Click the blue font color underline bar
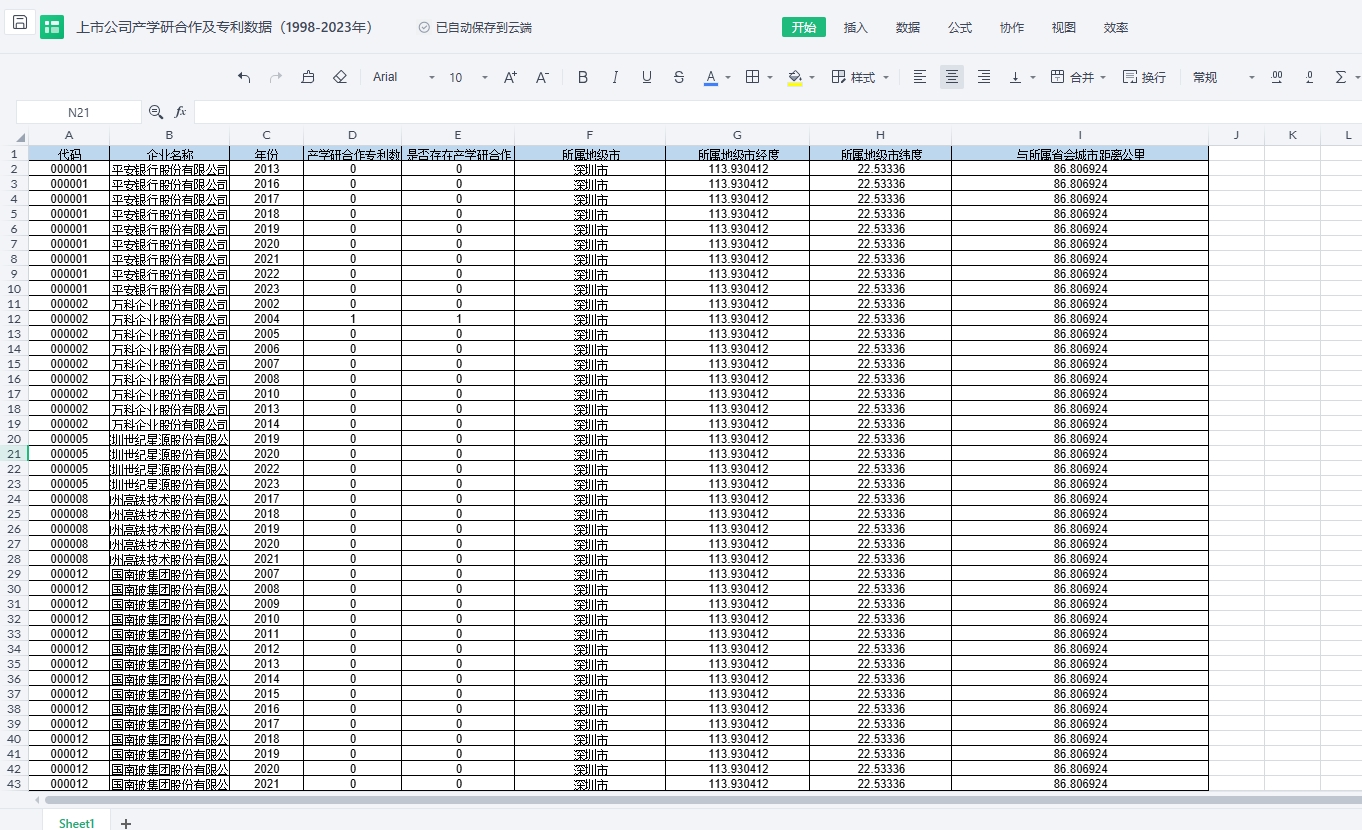Viewport: 1362px width, 830px height. [x=711, y=85]
